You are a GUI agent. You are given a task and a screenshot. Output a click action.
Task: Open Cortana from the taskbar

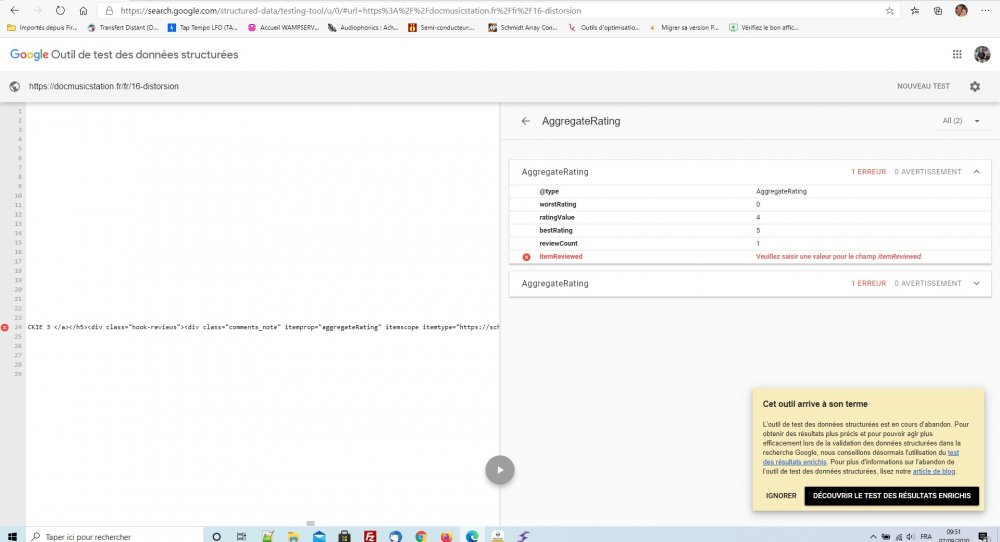216,536
